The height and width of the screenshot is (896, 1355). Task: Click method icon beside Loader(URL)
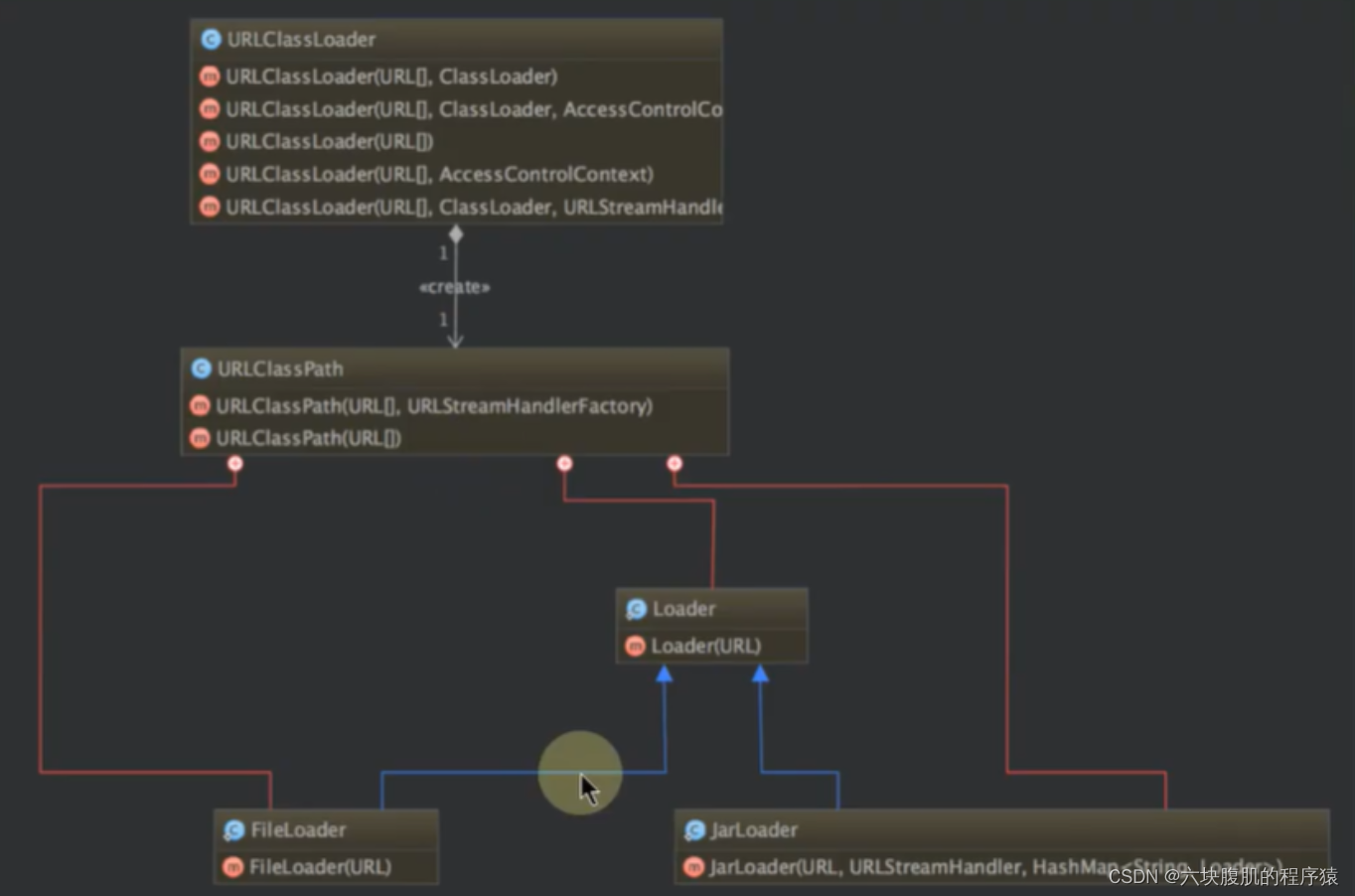pyautogui.click(x=635, y=646)
